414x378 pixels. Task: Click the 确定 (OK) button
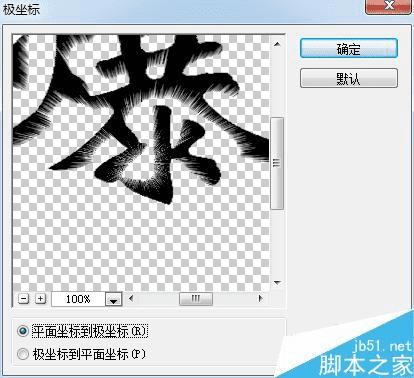tap(349, 49)
